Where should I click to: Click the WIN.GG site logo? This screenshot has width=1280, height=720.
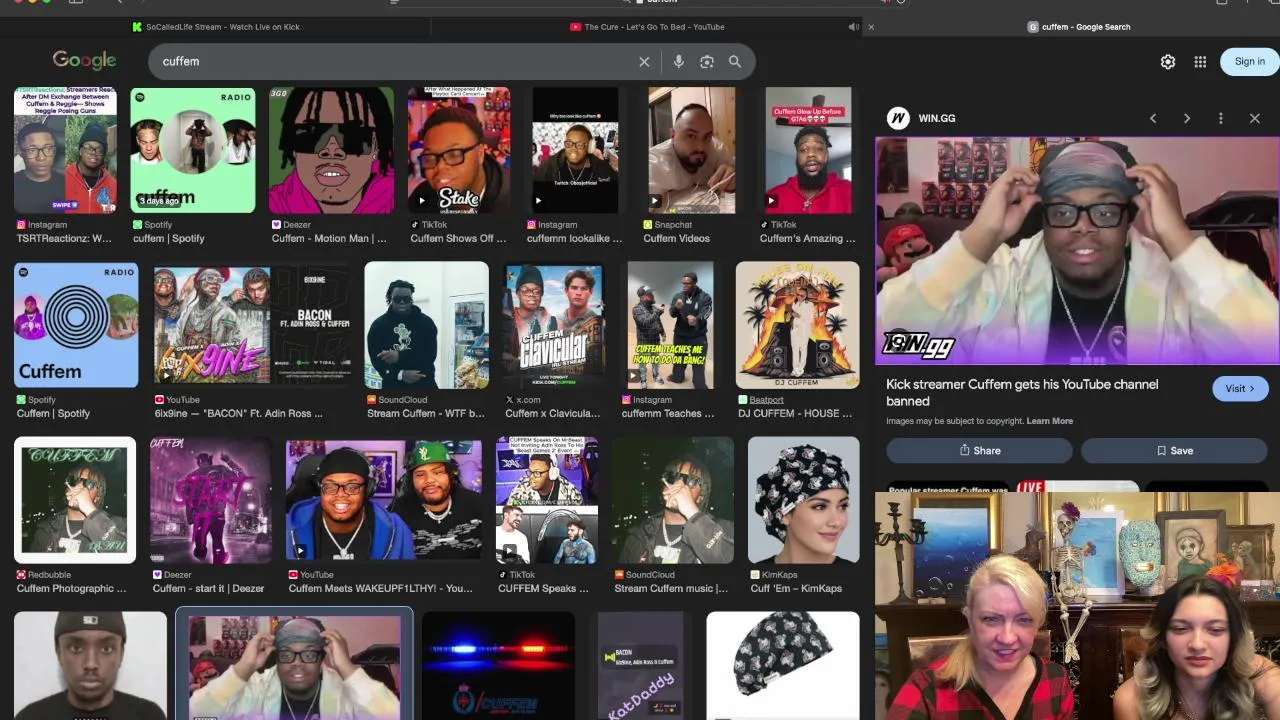898,118
